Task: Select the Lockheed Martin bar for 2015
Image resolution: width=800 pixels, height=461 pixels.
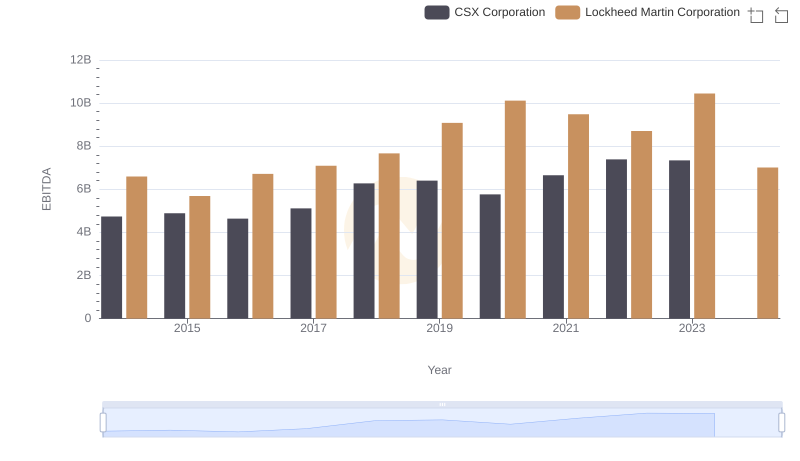Action: [x=199, y=258]
